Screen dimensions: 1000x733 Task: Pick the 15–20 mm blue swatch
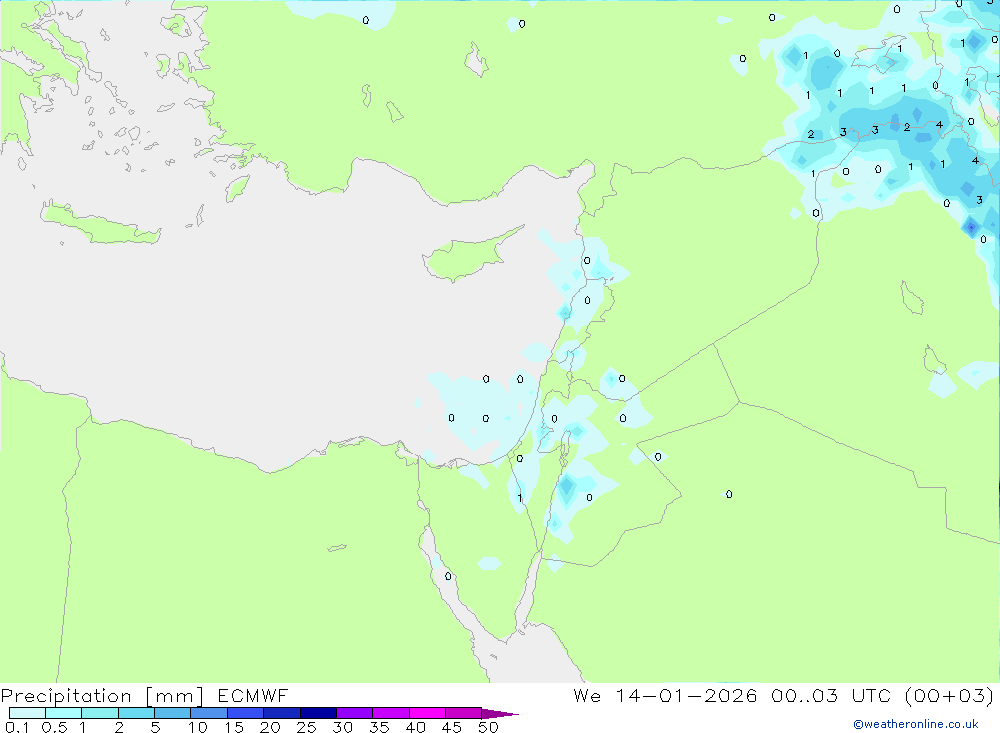pyautogui.click(x=246, y=713)
